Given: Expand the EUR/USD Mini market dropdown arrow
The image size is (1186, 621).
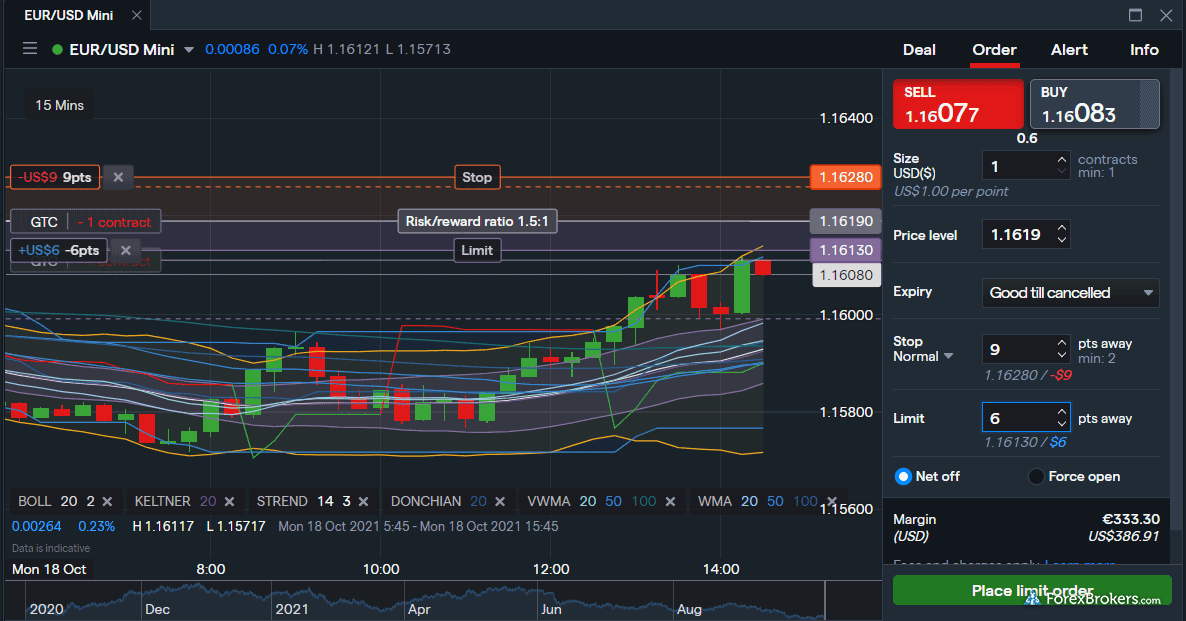Looking at the screenshot, I should tap(188, 50).
